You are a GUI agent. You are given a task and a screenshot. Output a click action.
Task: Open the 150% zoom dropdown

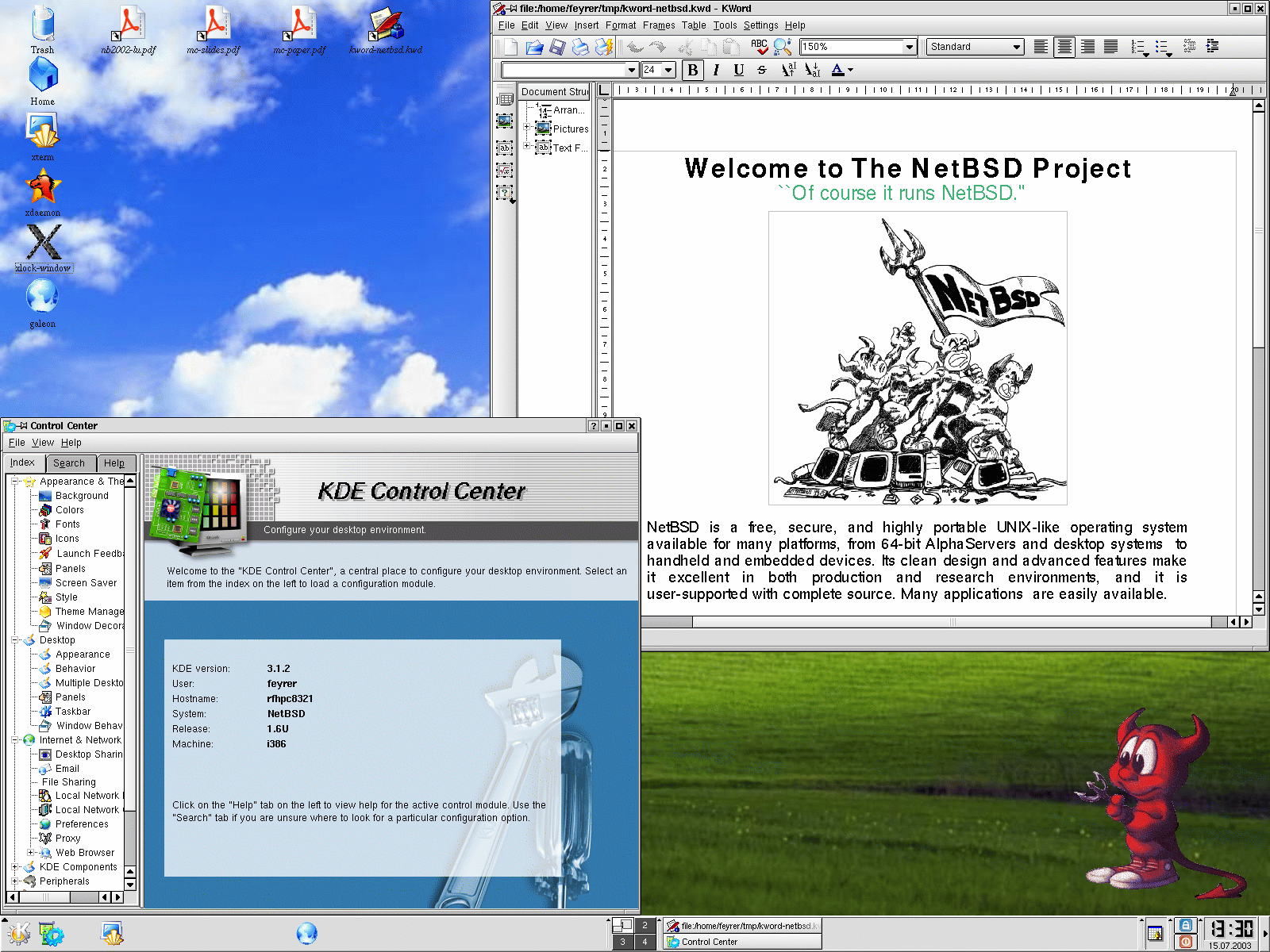pos(910,48)
